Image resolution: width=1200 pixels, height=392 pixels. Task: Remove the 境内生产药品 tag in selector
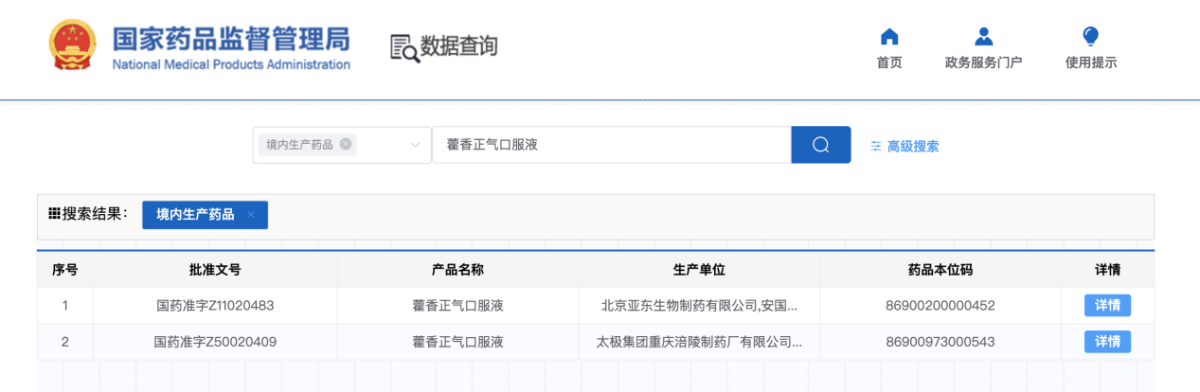(346, 144)
